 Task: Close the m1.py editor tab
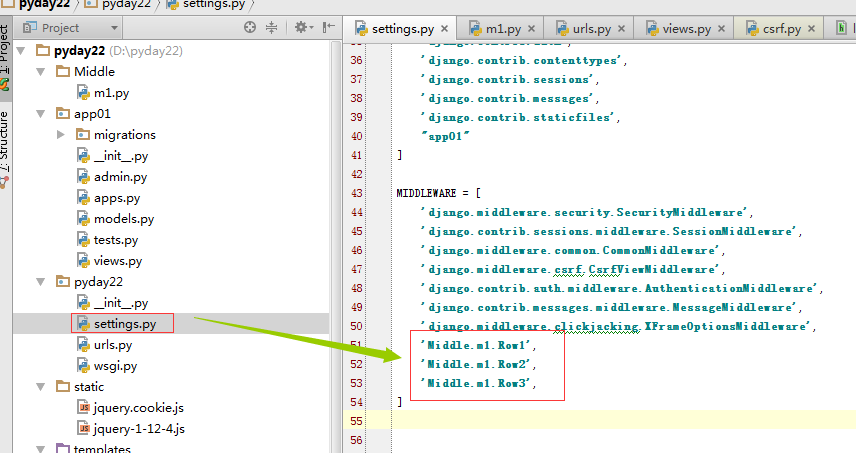coord(533,30)
